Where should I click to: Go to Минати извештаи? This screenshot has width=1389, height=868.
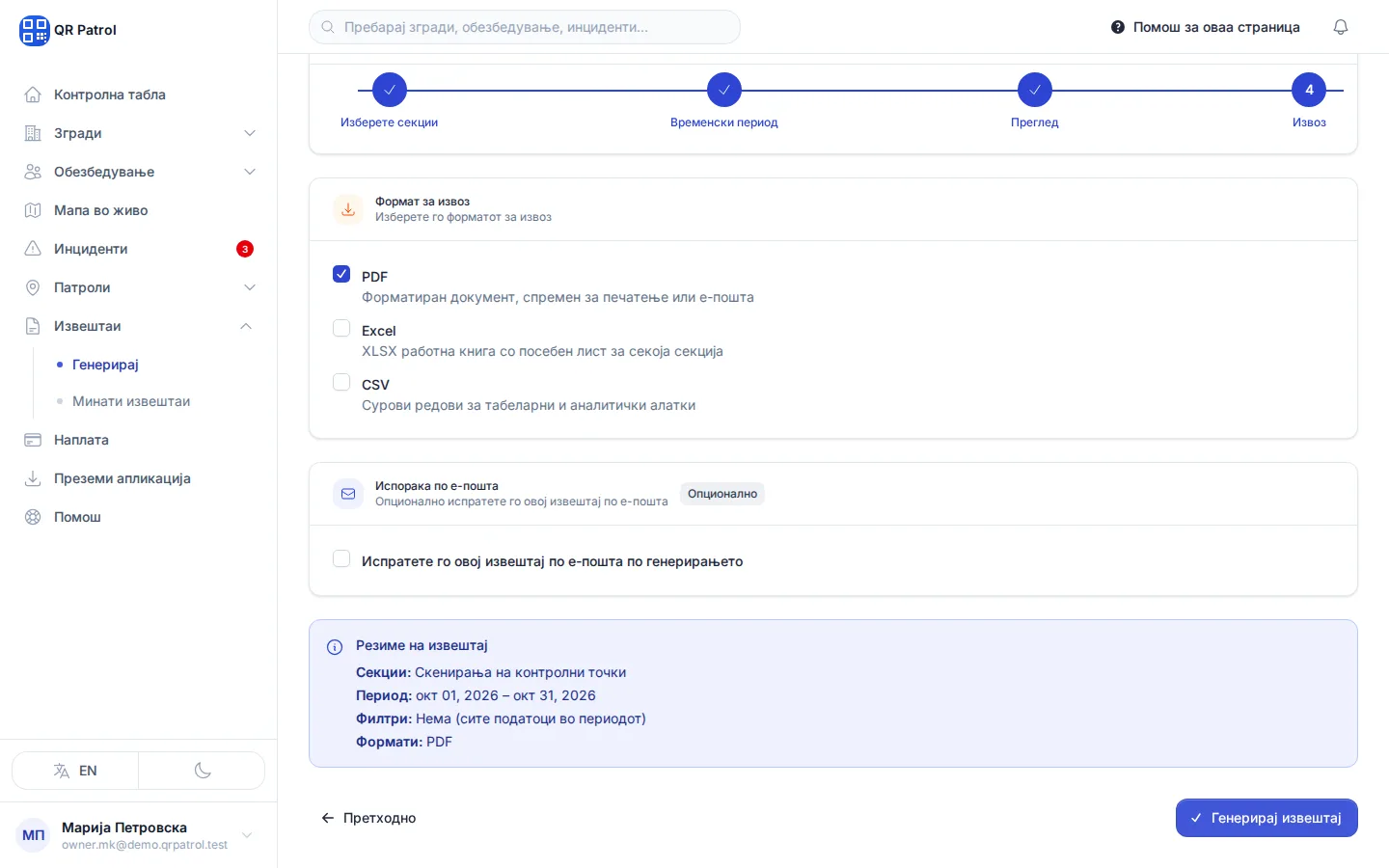[131, 401]
